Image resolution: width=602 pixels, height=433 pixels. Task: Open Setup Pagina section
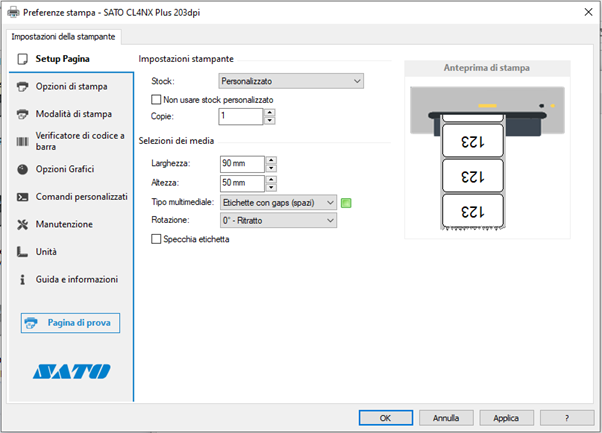tap(71, 59)
